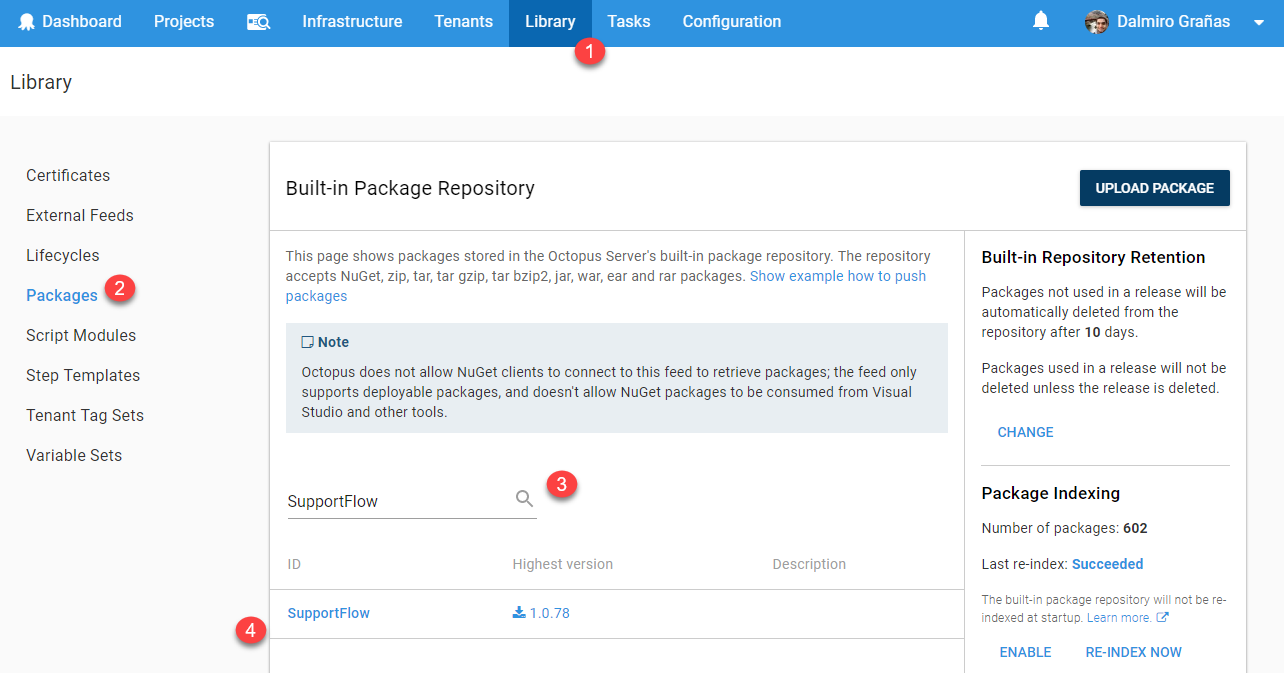Download SupportFlow version 1.0.78
The height and width of the screenshot is (673, 1284).
(541, 613)
